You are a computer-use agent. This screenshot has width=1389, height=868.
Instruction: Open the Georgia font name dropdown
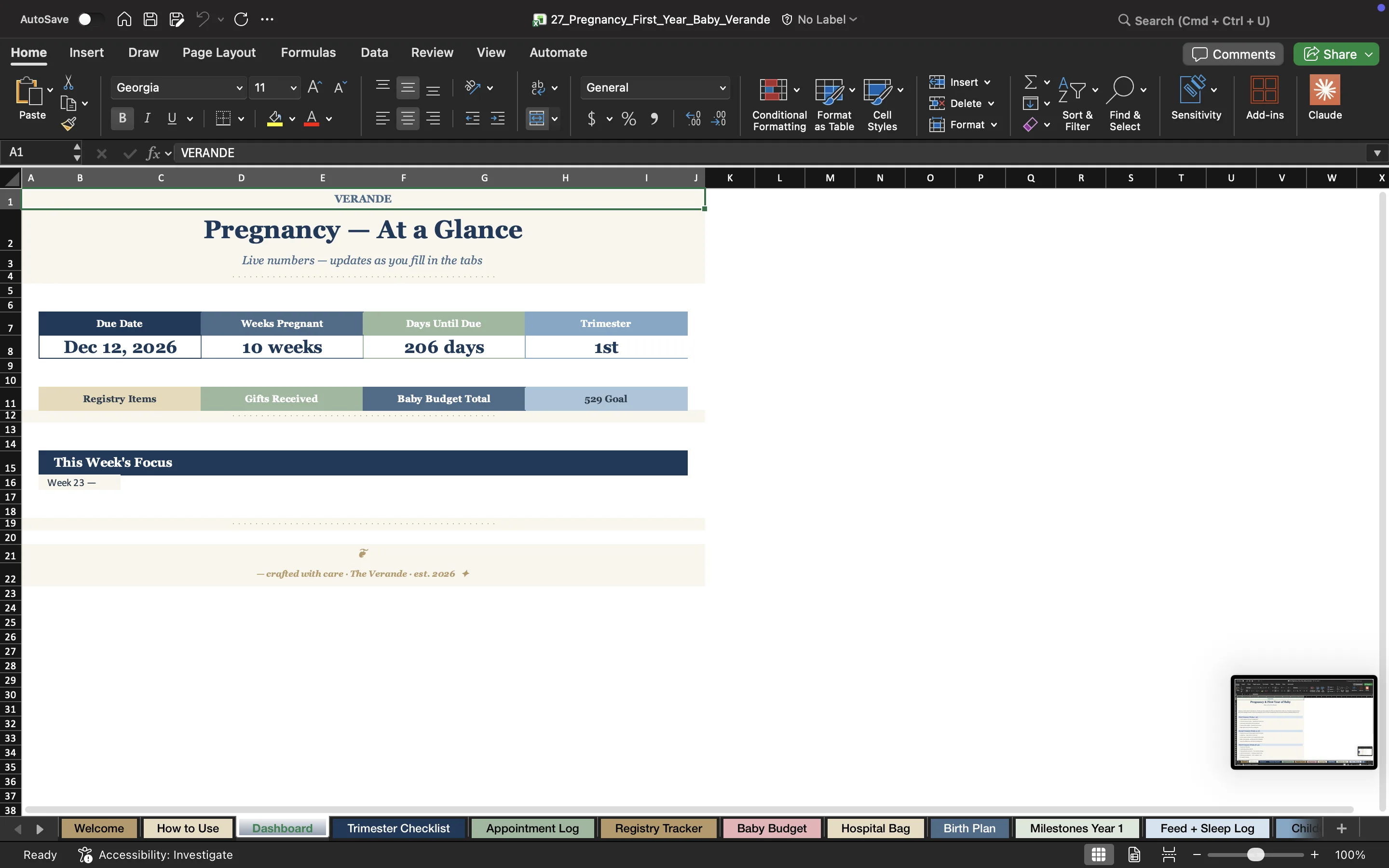click(x=239, y=88)
